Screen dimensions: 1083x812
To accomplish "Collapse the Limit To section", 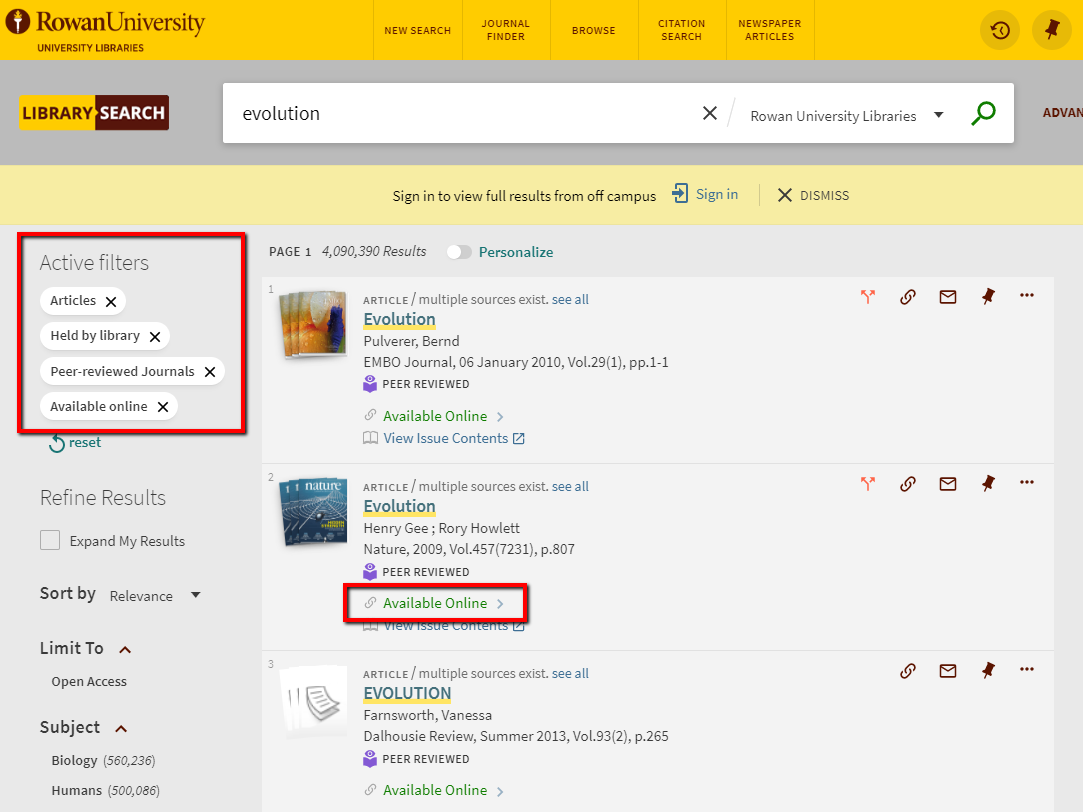I will click(125, 650).
